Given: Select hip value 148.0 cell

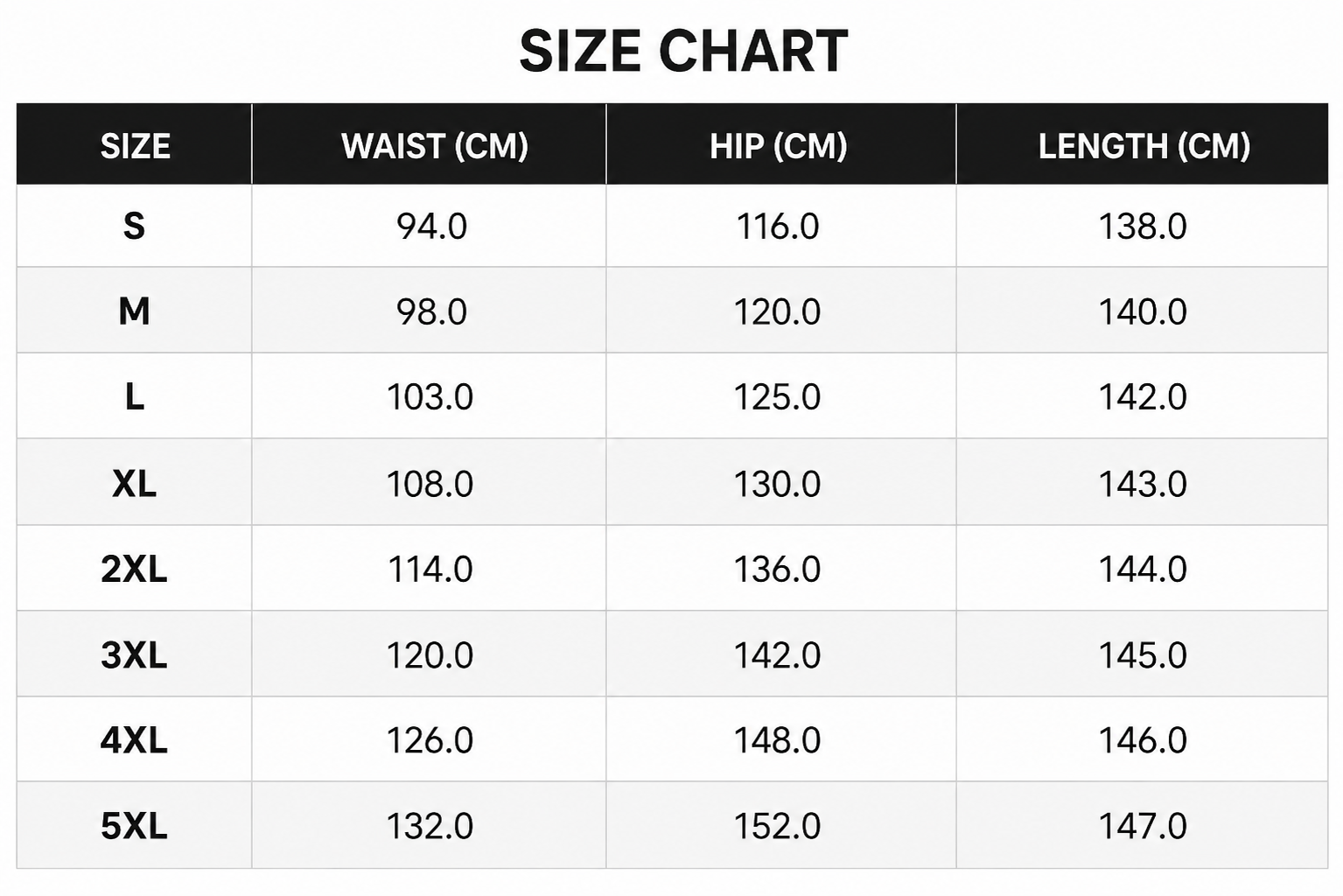Looking at the screenshot, I should point(777,740).
